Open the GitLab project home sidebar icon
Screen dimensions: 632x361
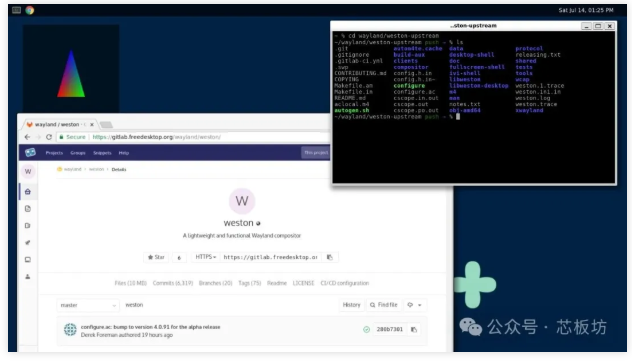28,192
